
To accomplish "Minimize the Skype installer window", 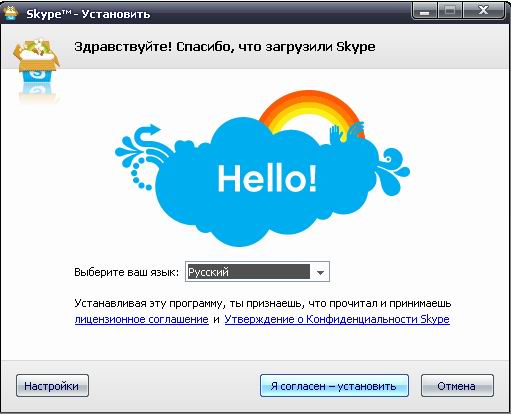I will [424, 12].
